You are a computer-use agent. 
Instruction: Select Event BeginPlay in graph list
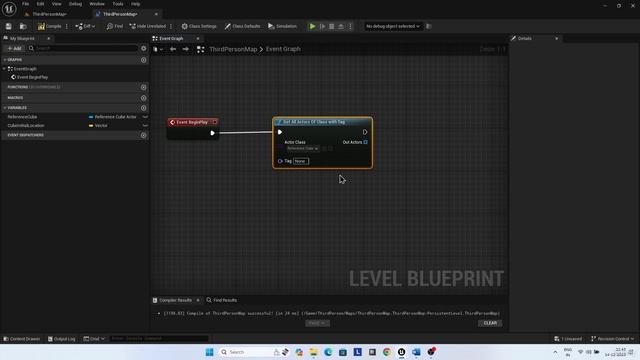32,77
